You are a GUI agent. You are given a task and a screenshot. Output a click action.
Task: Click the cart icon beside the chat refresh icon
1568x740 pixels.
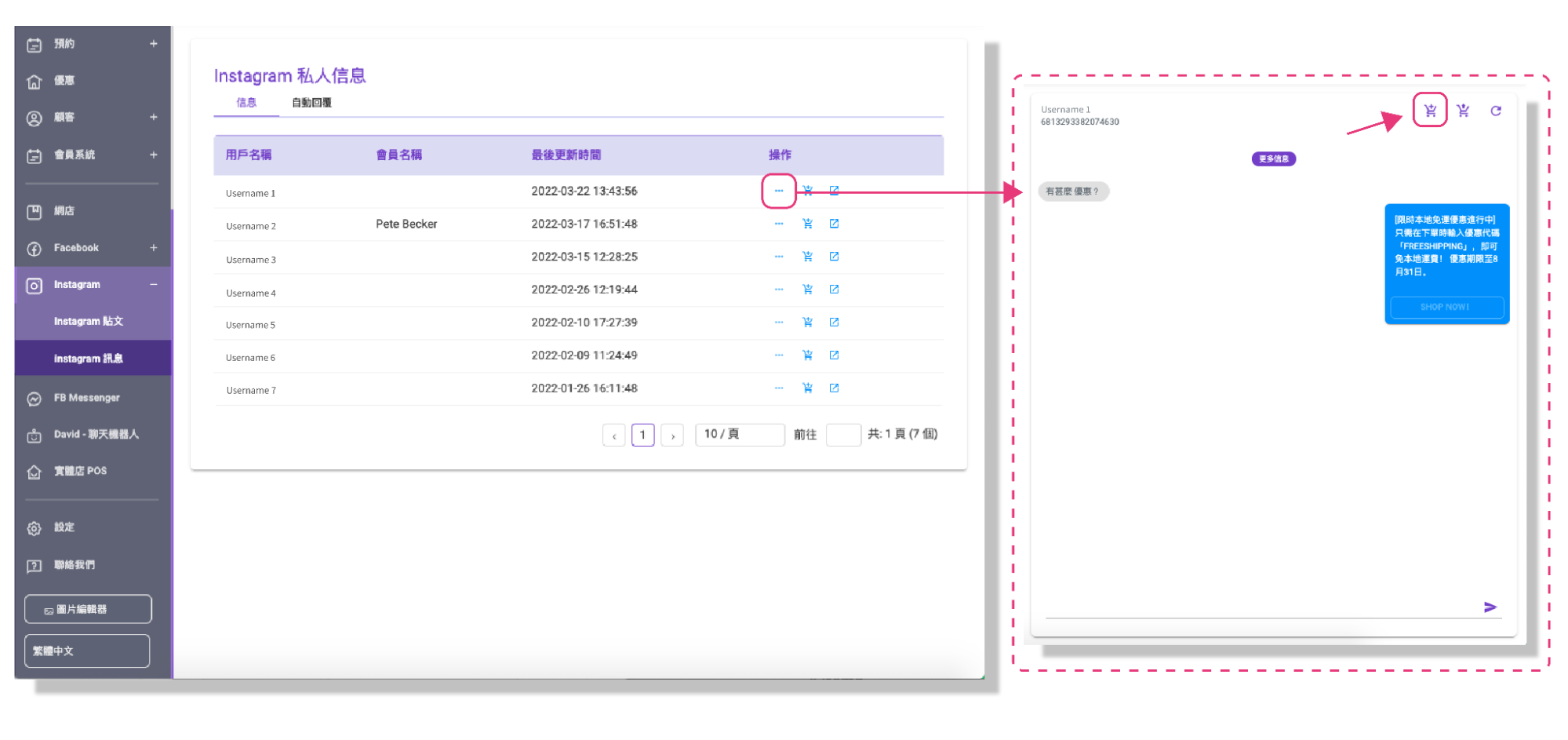tap(1463, 111)
